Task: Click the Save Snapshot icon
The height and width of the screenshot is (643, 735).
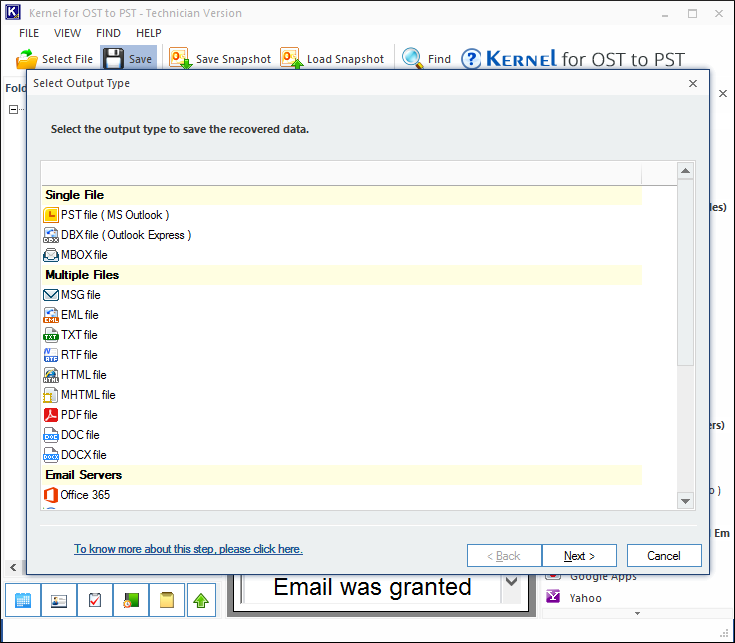Action: pyautogui.click(x=180, y=58)
